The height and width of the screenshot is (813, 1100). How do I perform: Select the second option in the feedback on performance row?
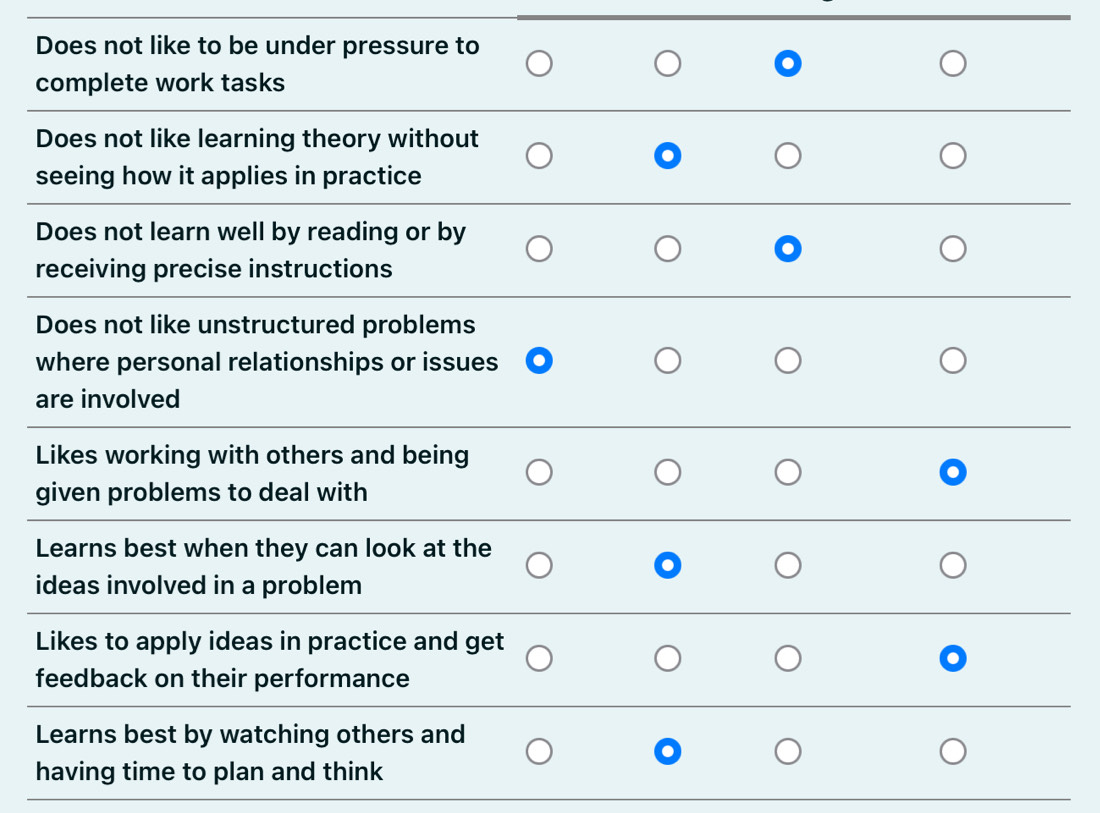[668, 658]
